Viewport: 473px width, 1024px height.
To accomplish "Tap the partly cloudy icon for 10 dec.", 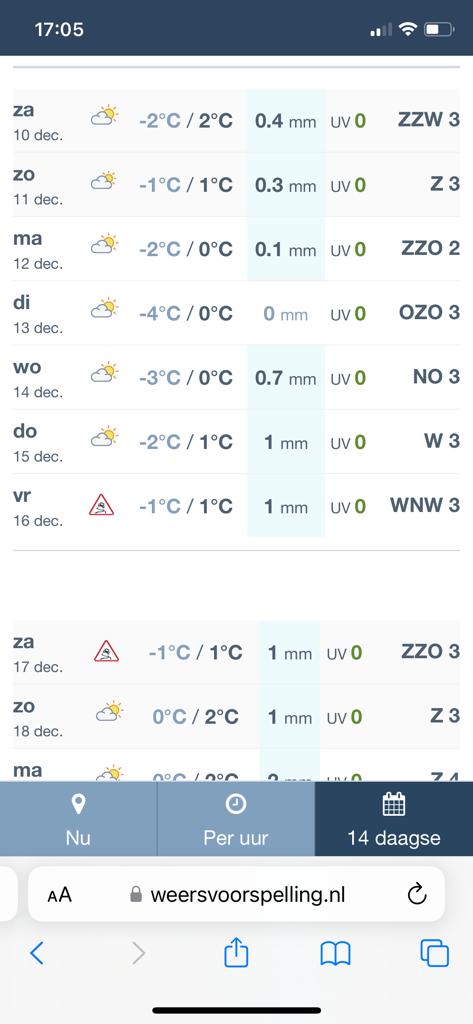I will [104, 116].
